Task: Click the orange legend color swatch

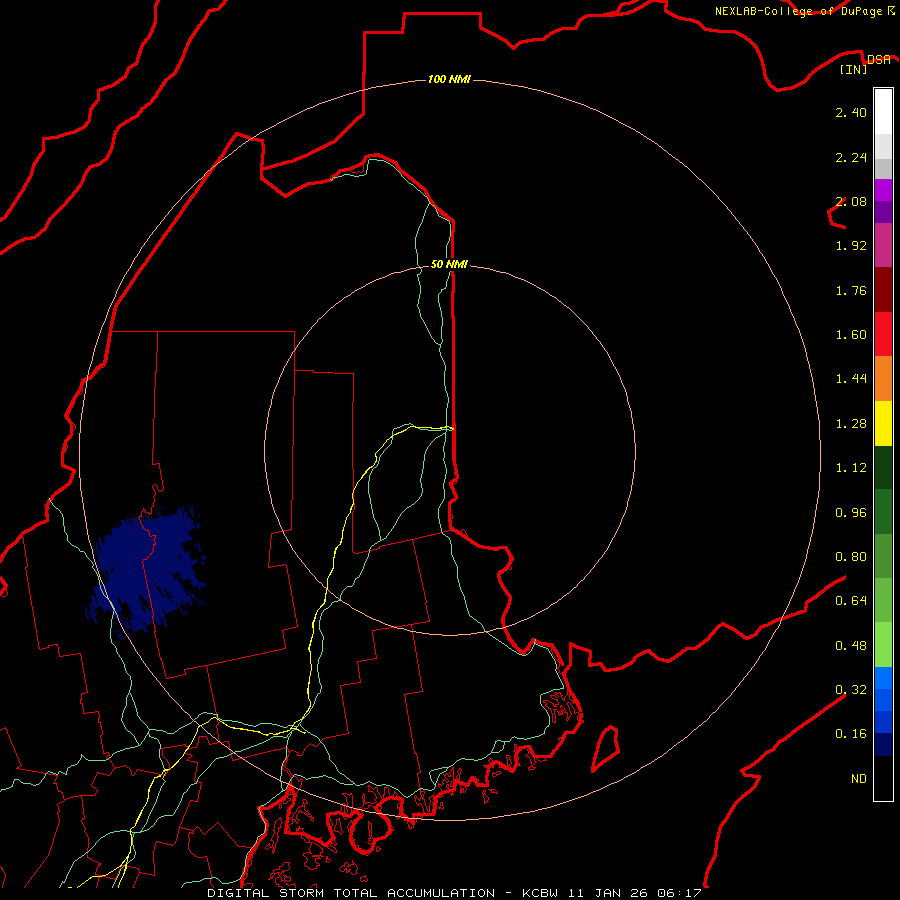Action: click(x=883, y=379)
